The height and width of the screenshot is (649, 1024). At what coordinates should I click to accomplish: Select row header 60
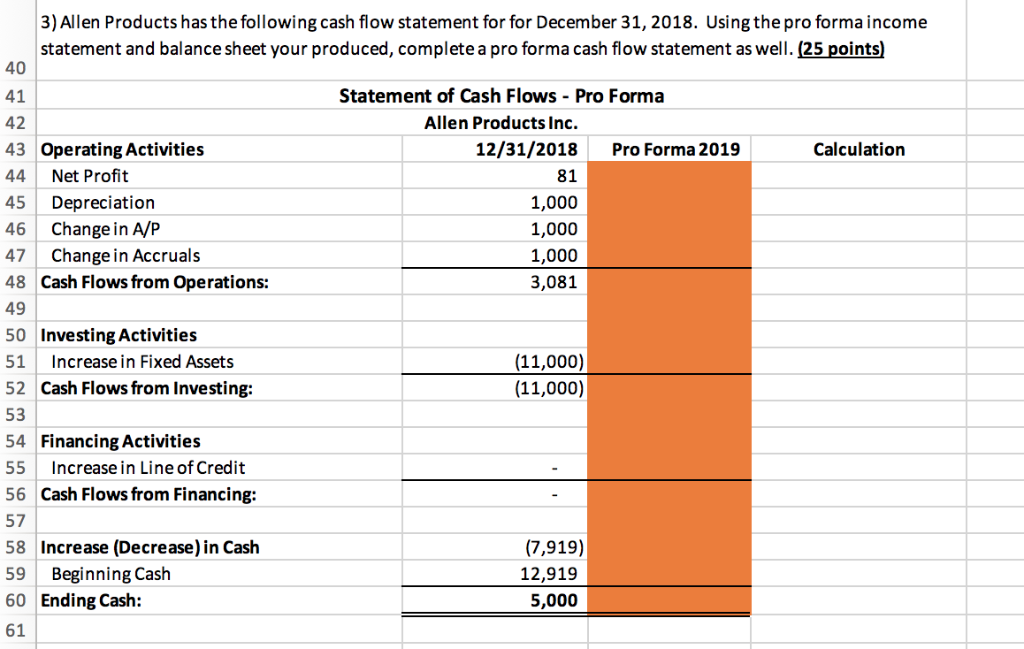(x=16, y=600)
